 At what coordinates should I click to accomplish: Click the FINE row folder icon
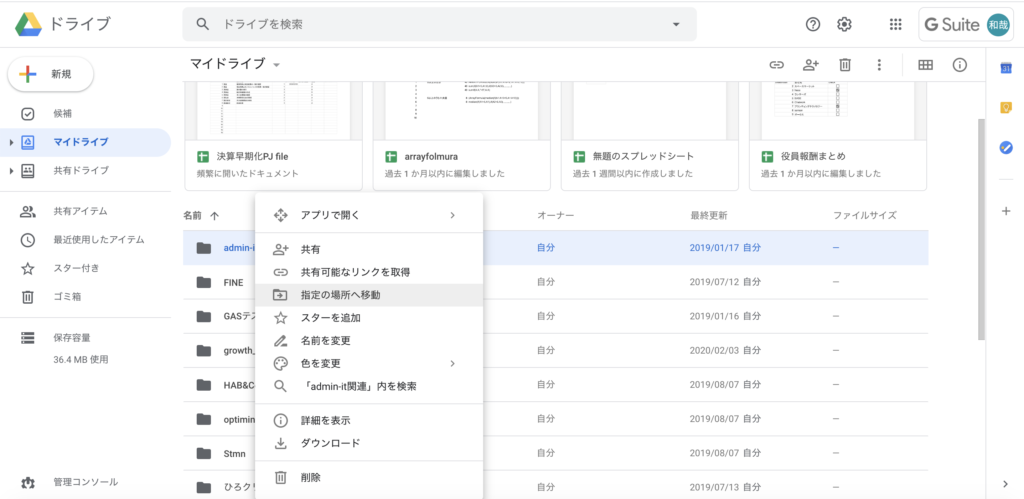[x=204, y=282]
